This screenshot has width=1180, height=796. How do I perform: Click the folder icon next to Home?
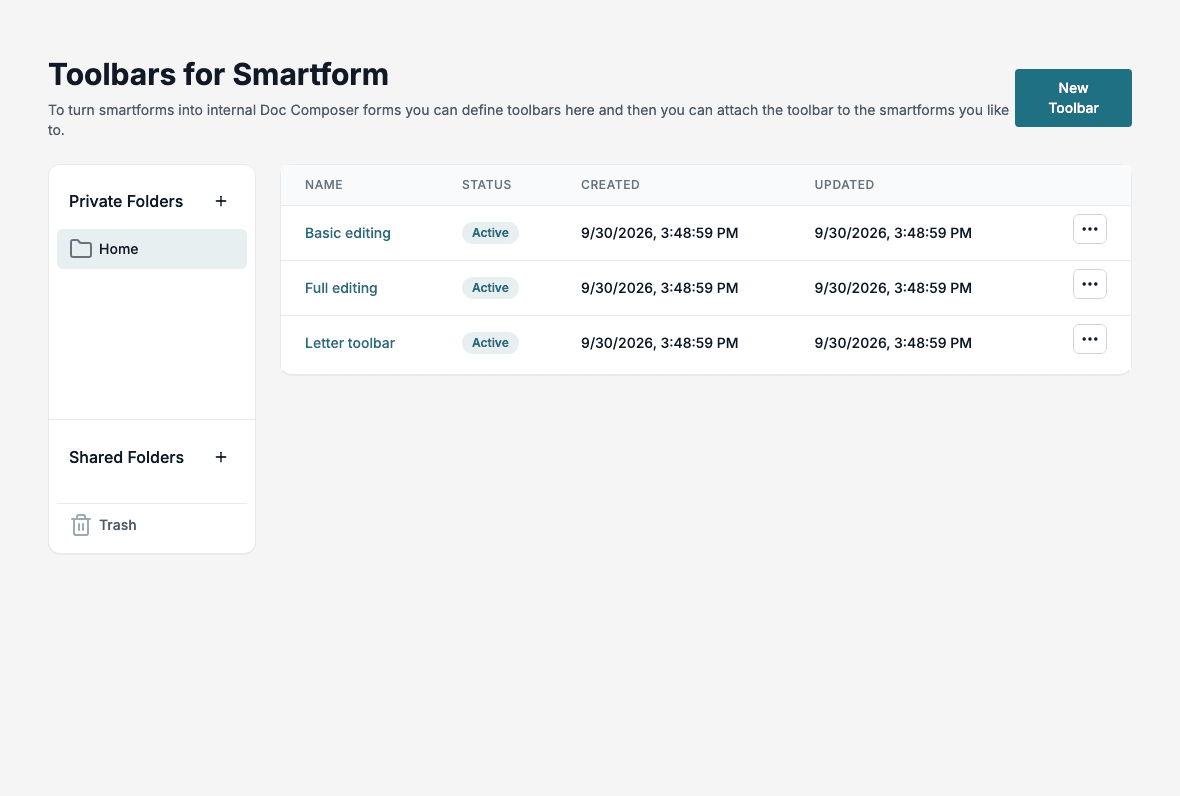click(81, 249)
